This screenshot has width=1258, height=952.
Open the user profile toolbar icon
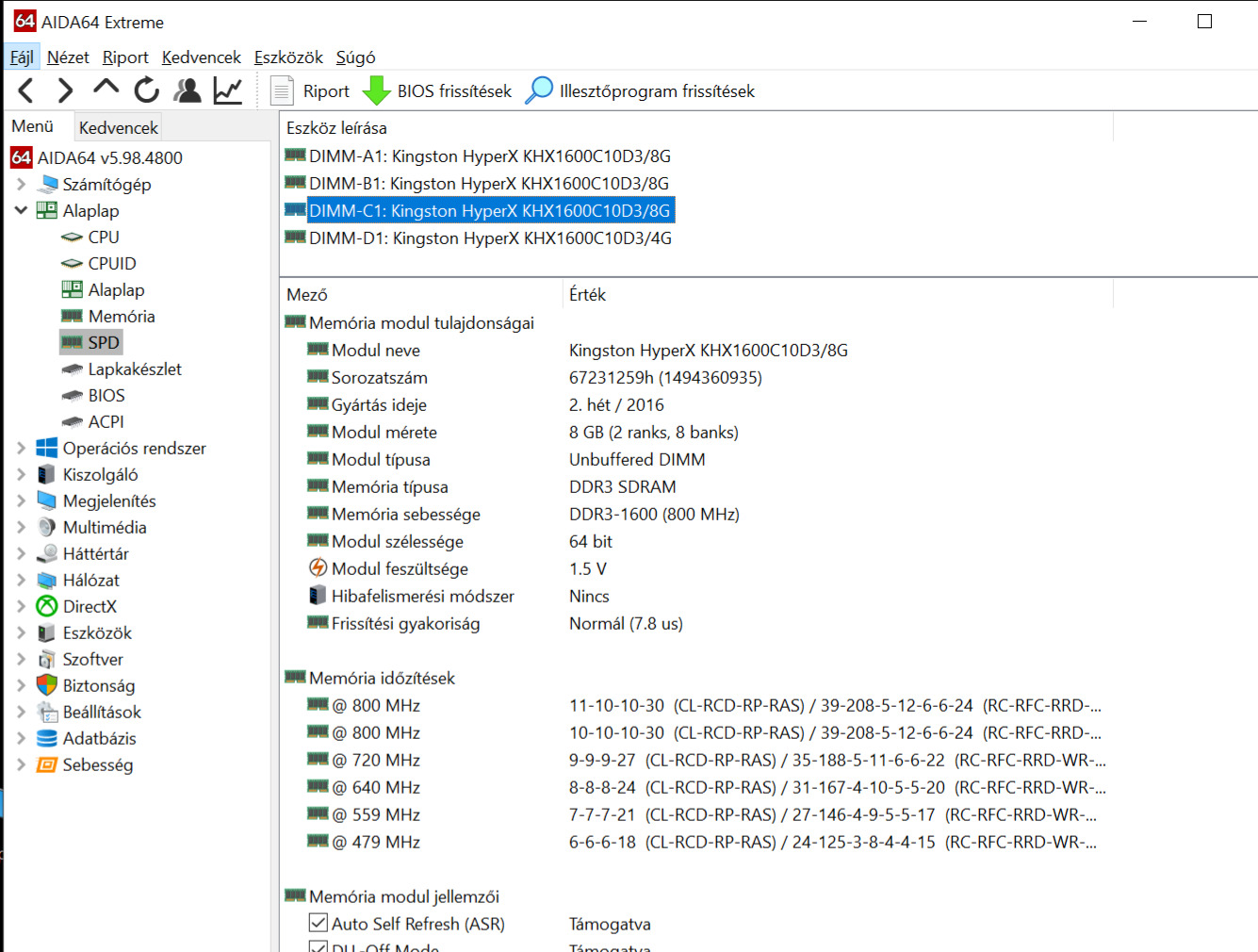tap(188, 90)
